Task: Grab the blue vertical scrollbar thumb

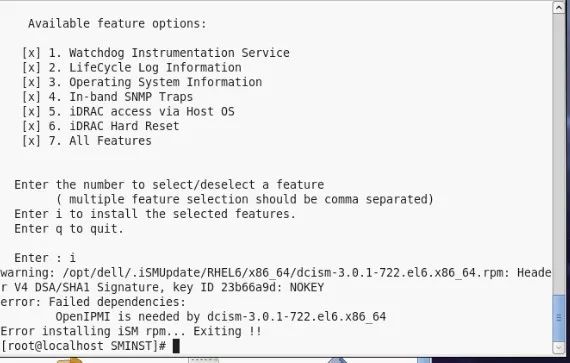Action: tap(559, 318)
